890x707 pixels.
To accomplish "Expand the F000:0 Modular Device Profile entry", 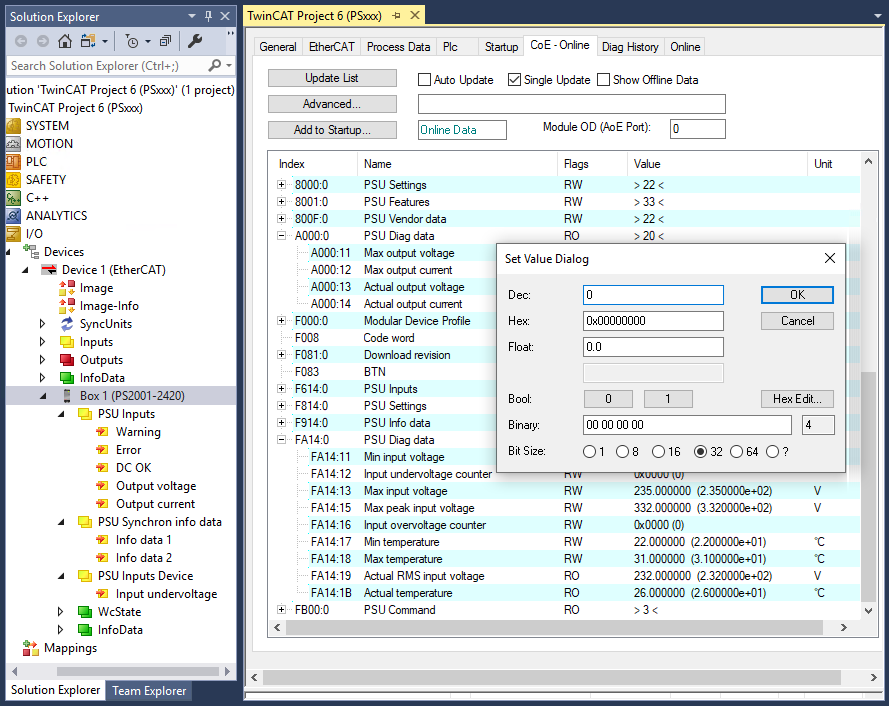I will 282,321.
